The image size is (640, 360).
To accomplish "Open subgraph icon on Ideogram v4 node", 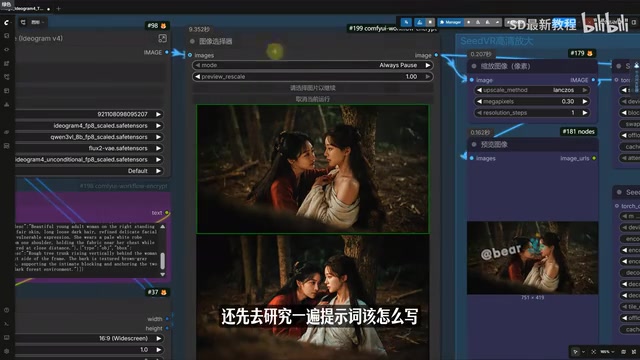I will pyautogui.click(x=162, y=38).
